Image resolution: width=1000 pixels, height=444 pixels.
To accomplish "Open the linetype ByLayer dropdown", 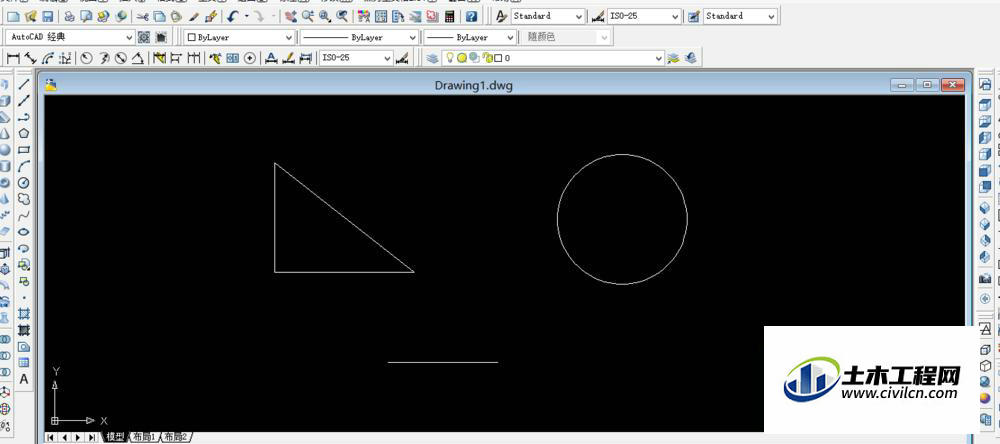I will (x=360, y=38).
